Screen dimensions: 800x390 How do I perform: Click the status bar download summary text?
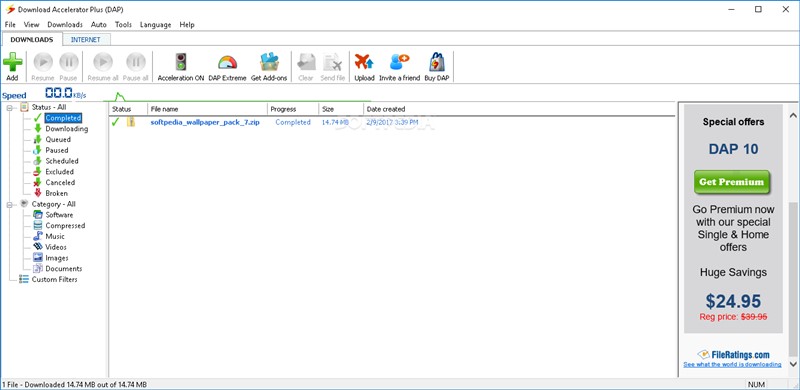coord(74,384)
